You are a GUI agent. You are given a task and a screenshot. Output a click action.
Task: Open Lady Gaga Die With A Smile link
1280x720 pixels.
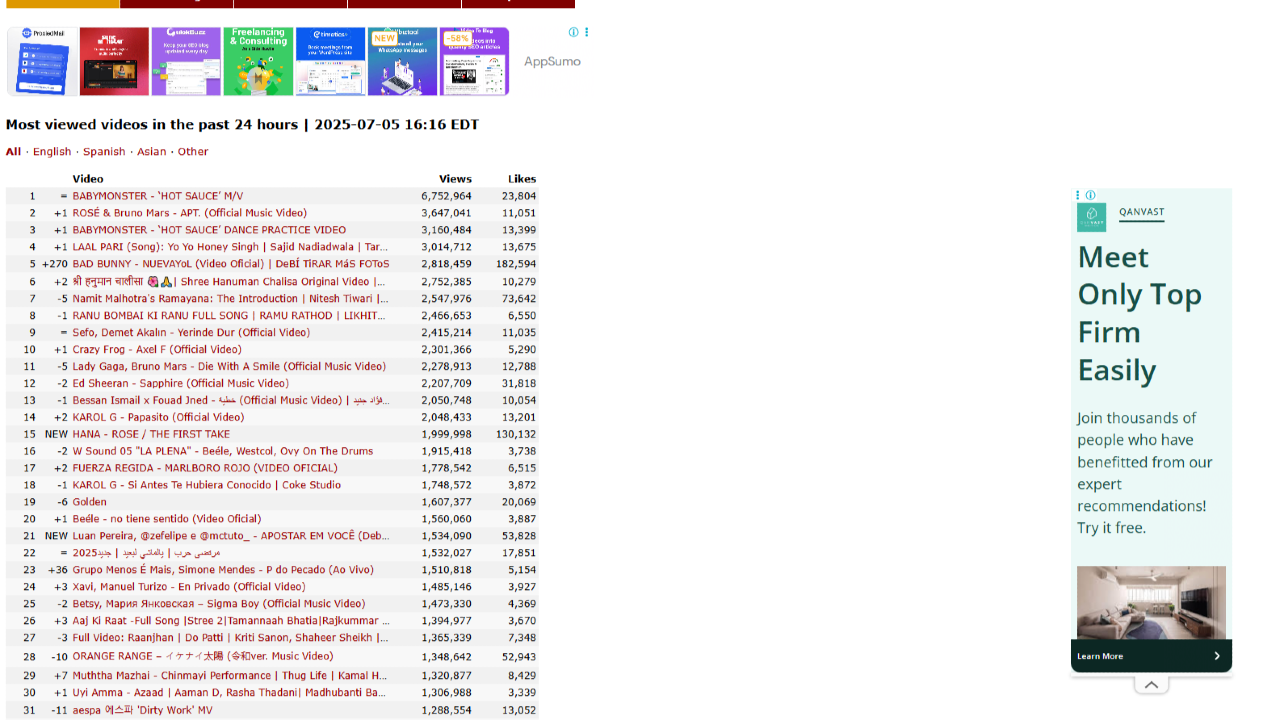(229, 366)
